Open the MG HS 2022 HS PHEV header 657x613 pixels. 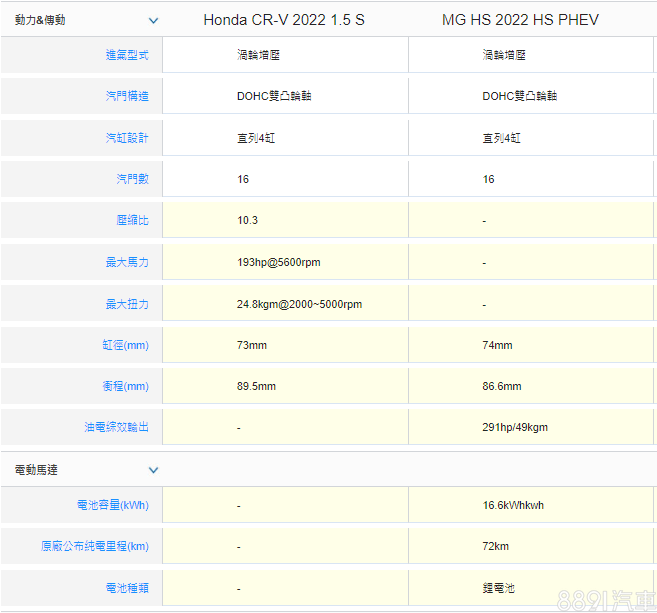[x=520, y=20]
